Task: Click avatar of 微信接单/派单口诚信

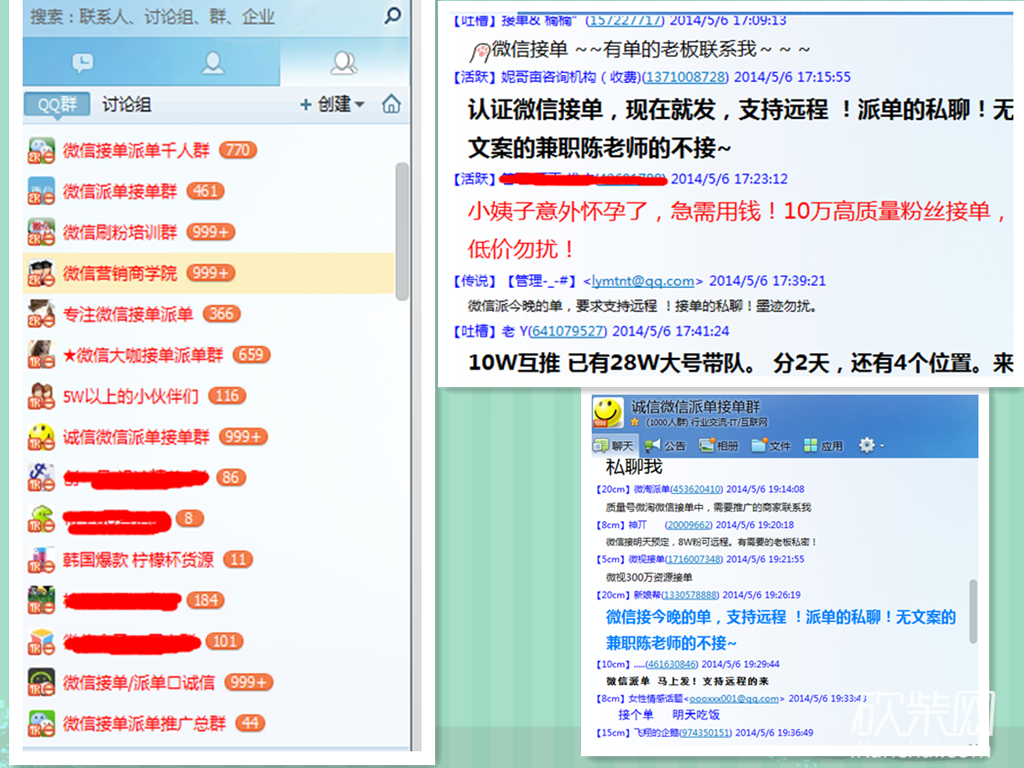Action: coord(41,682)
